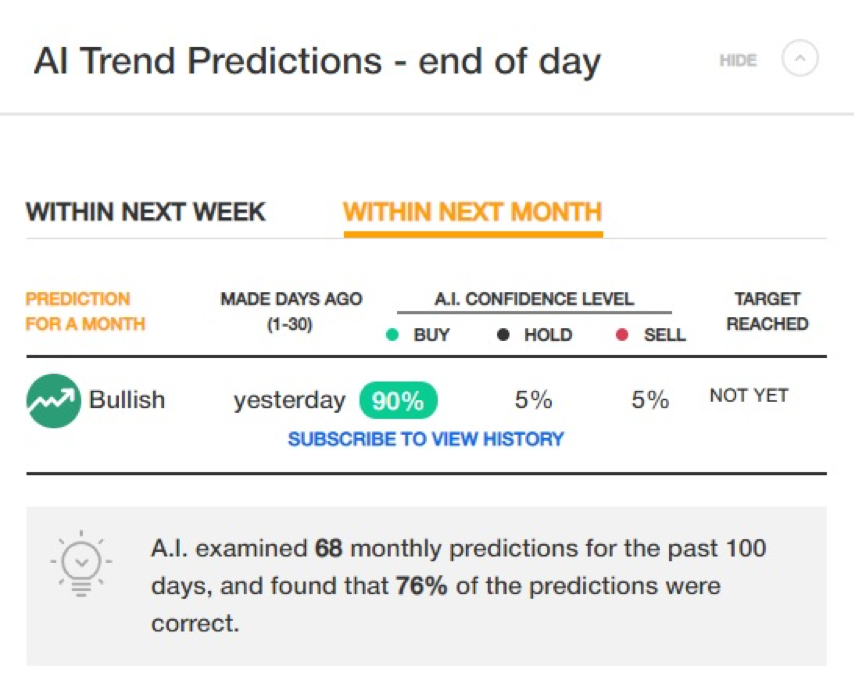Click the green BUY legend dot
Image resolution: width=854 pixels, height=689 pixels.
click(x=392, y=334)
